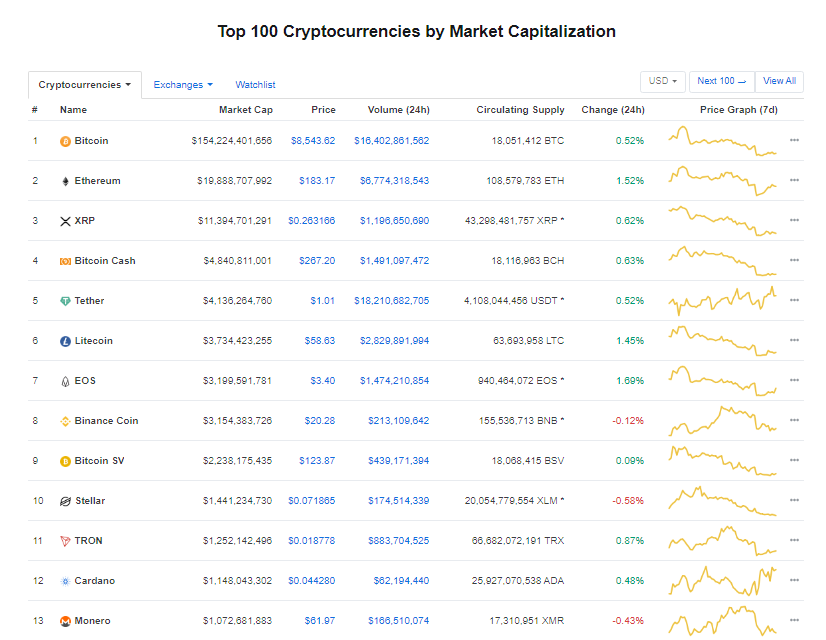This screenshot has height=640, width=826.
Task: Switch to the Watchlist tab
Action: point(255,85)
